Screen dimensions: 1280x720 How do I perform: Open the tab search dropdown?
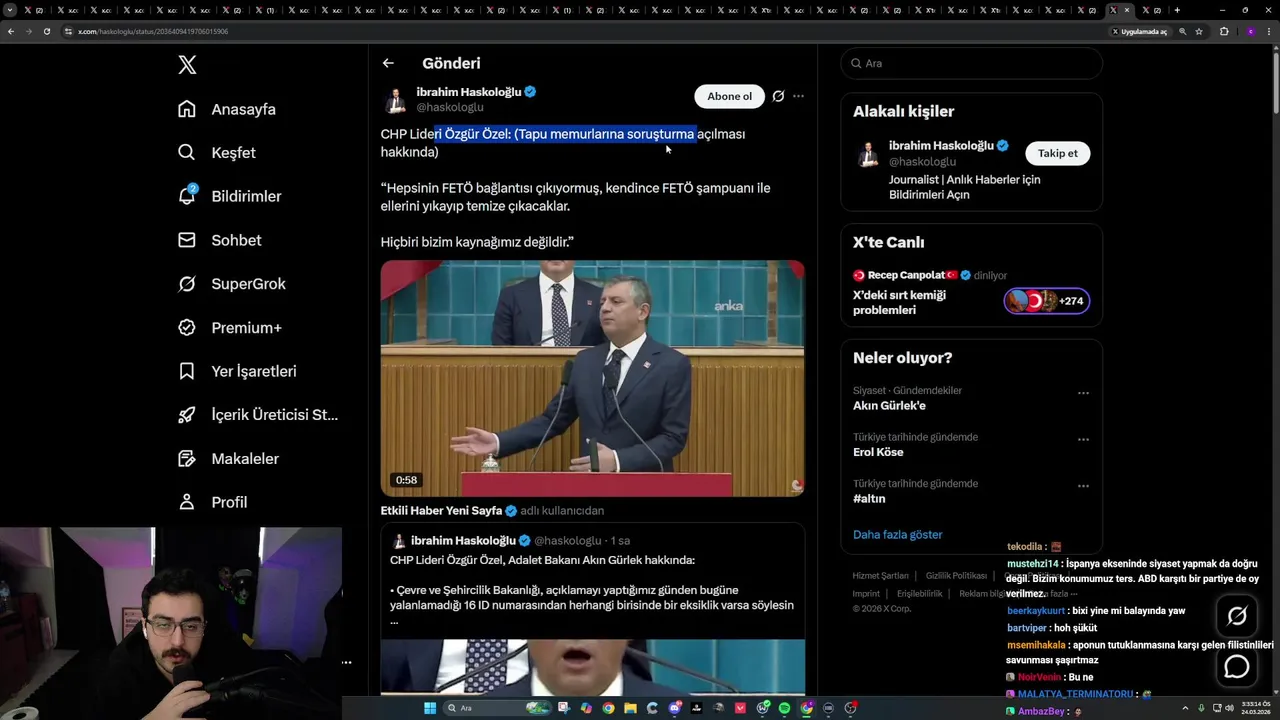10,10
